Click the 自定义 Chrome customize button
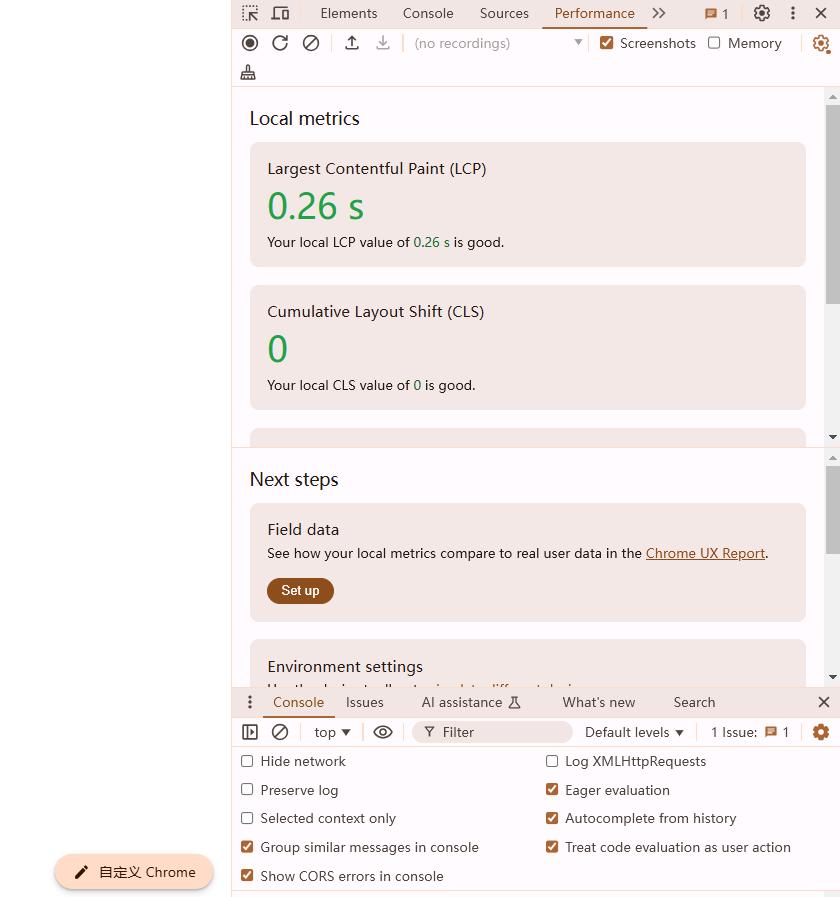 coord(134,872)
